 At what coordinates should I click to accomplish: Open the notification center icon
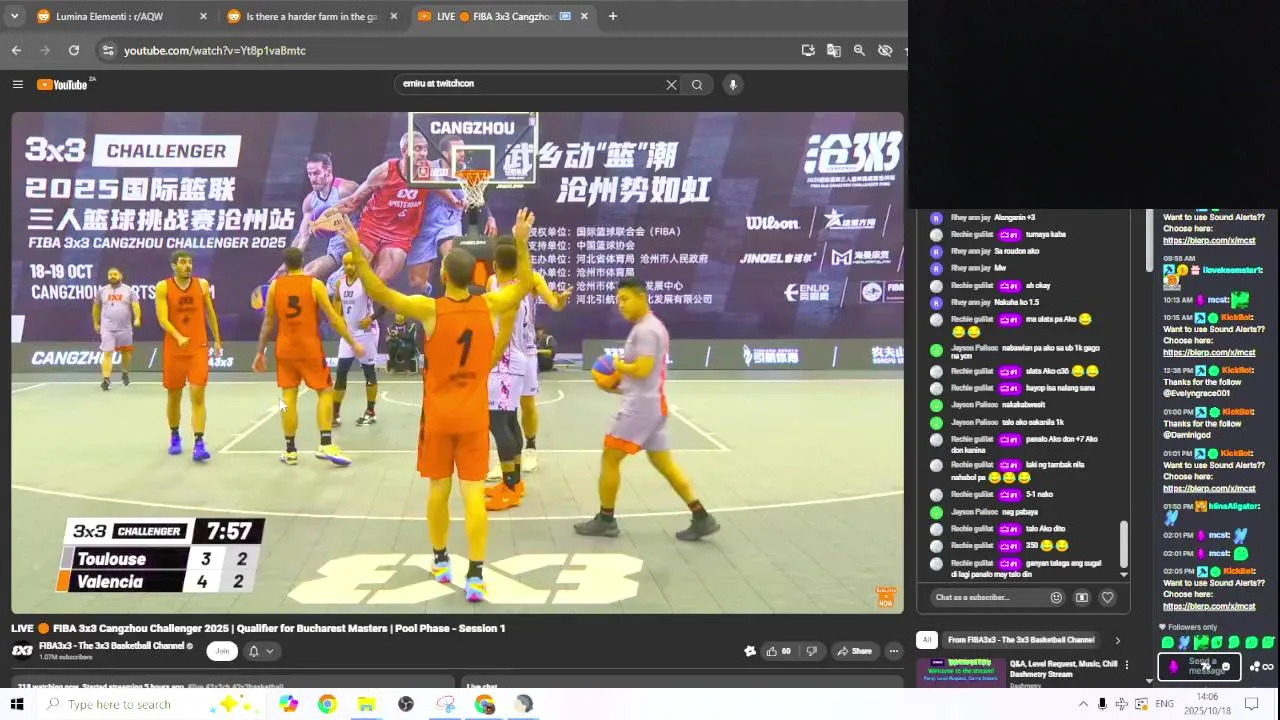[1251, 704]
